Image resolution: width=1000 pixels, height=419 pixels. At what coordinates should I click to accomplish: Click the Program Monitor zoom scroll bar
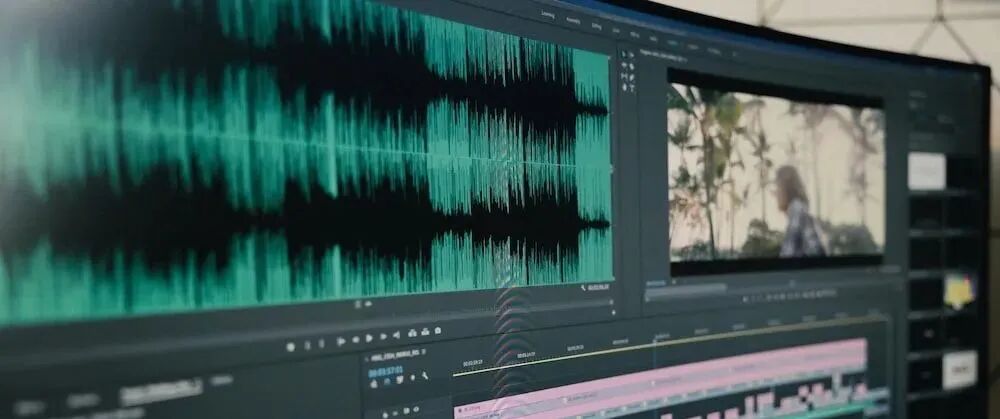click(x=686, y=289)
